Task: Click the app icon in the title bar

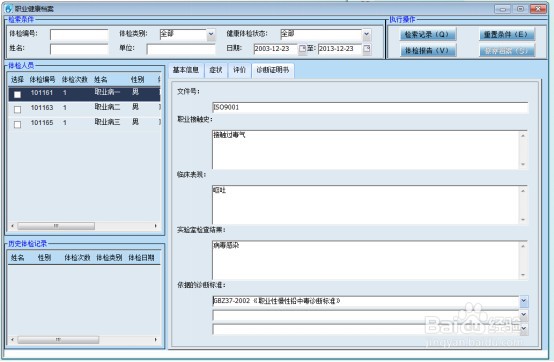Action: 8,8
